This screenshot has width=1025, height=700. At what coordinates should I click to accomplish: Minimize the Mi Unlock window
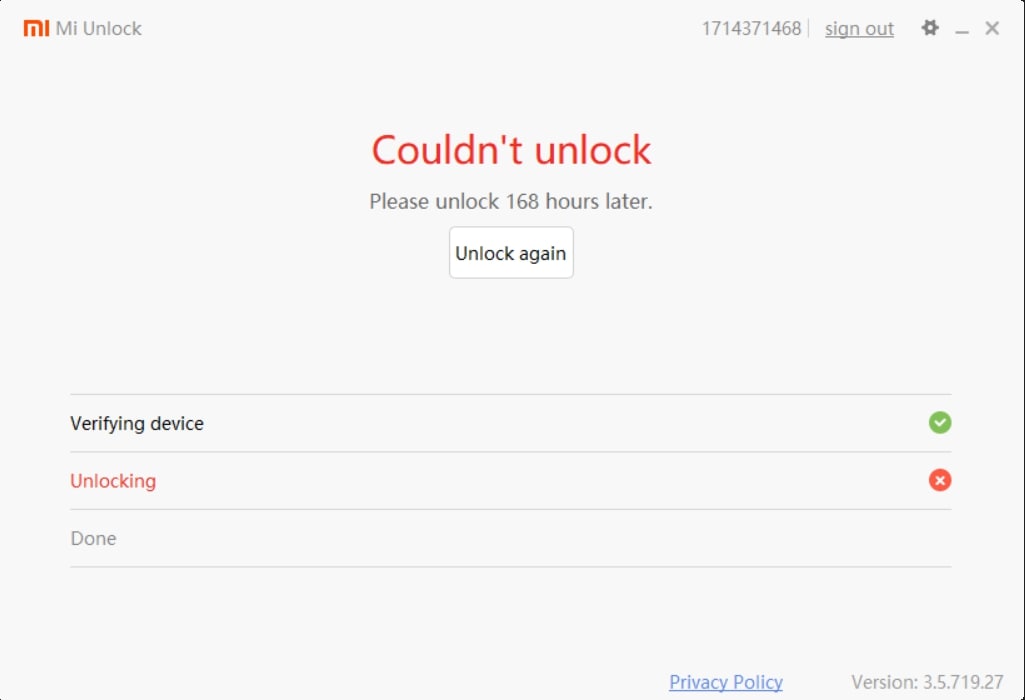coord(961,28)
